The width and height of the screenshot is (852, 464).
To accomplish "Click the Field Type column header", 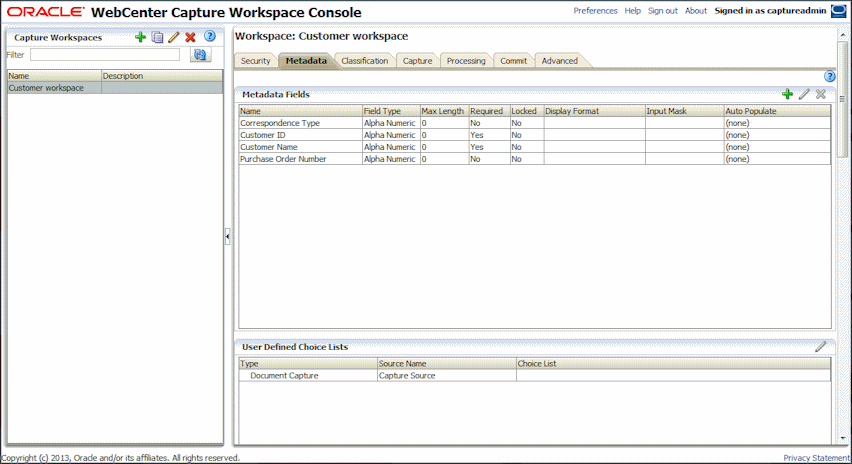I will pyautogui.click(x=391, y=111).
